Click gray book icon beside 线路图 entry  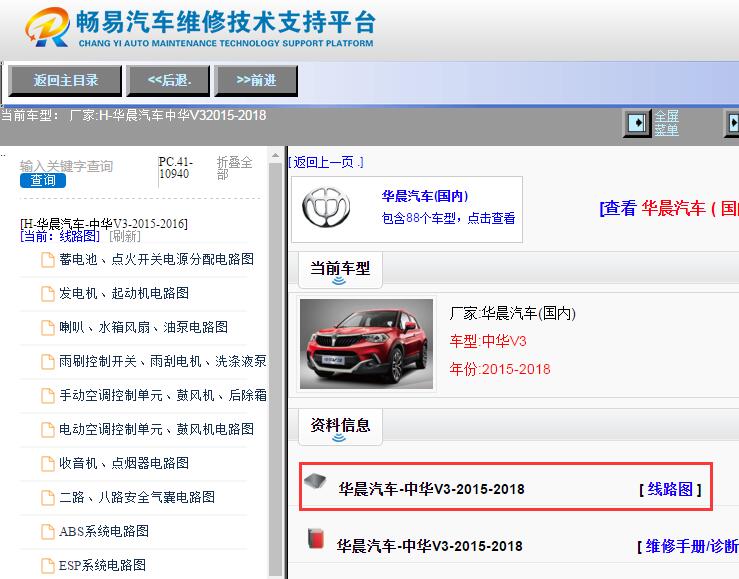tap(315, 481)
